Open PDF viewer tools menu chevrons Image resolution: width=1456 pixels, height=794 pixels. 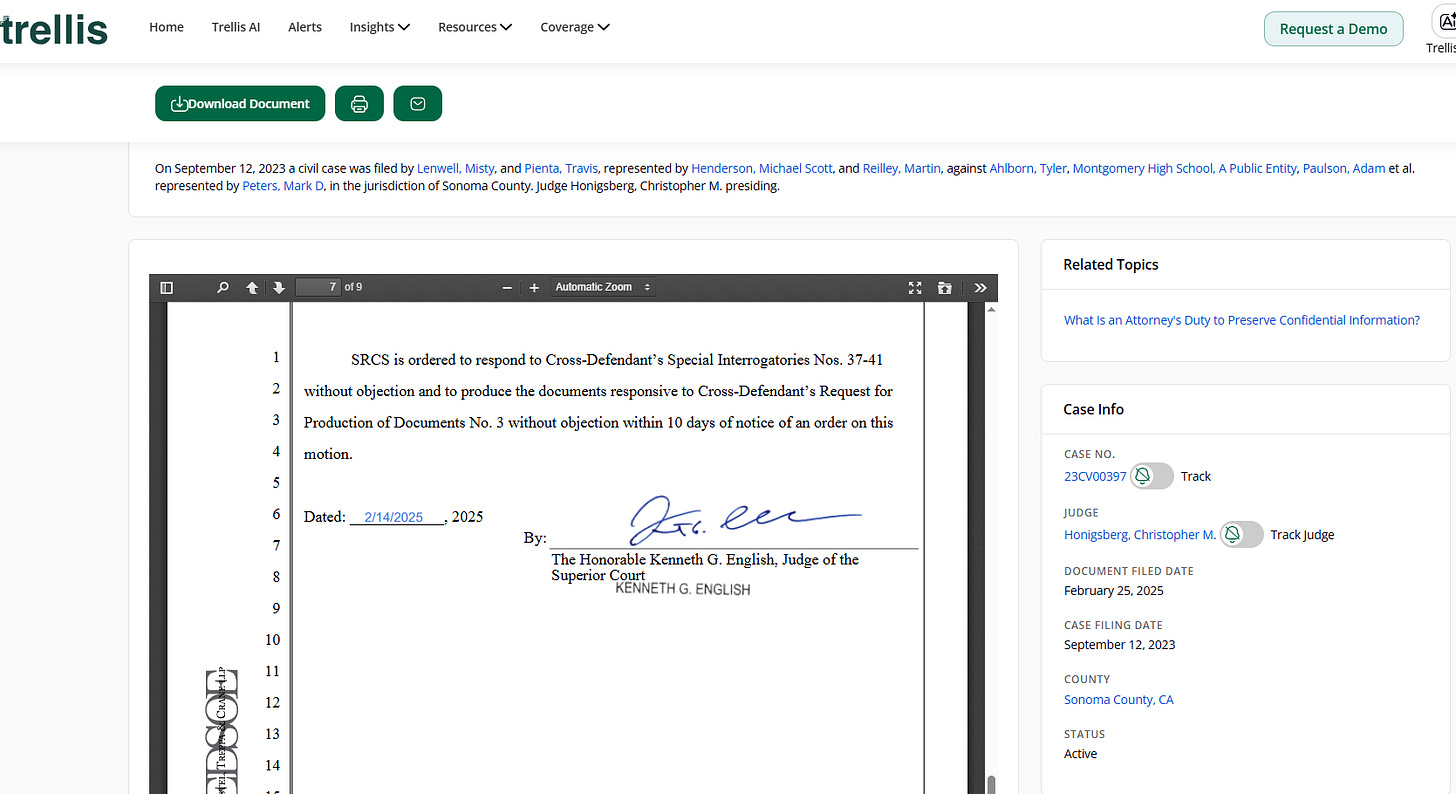click(980, 288)
